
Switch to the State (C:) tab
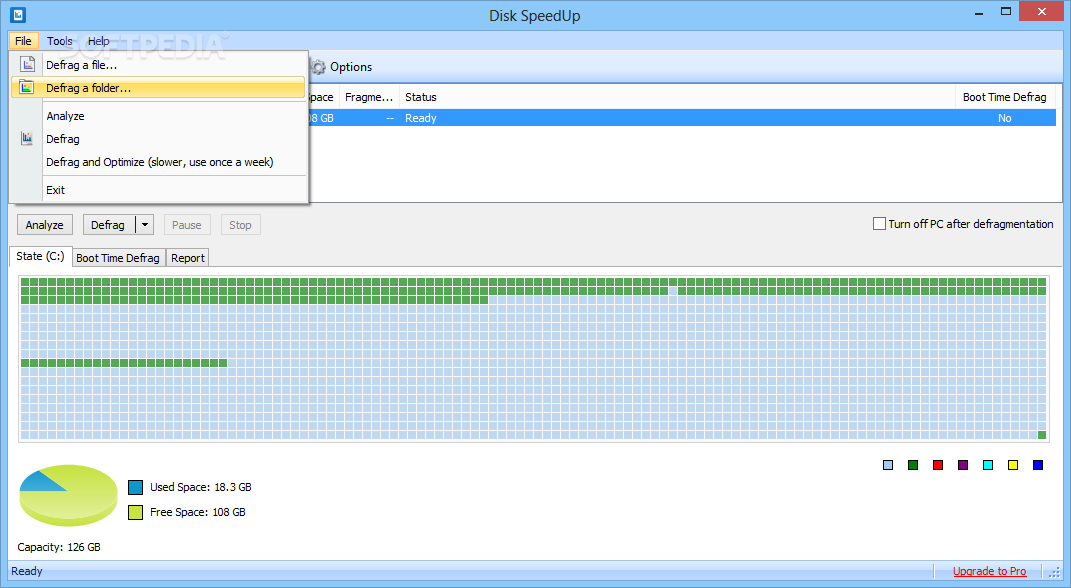[40, 256]
